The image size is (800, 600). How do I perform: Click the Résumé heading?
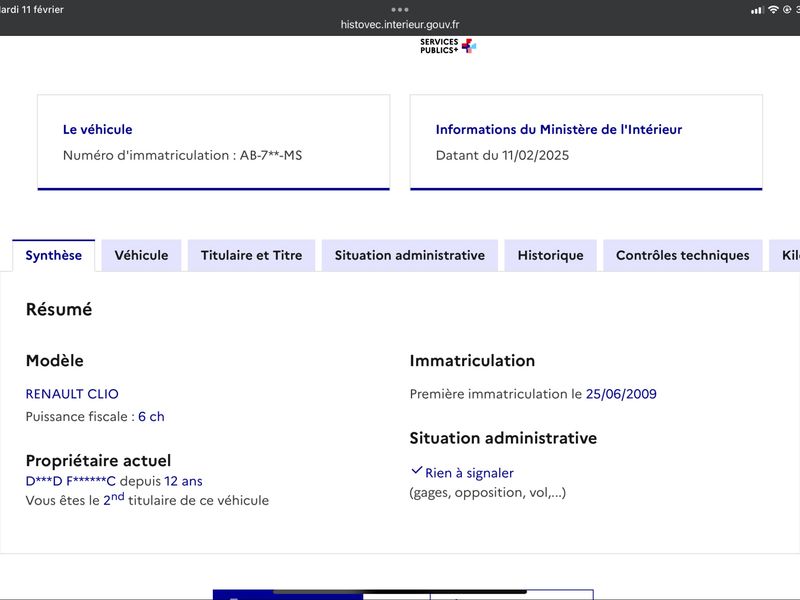pos(59,309)
